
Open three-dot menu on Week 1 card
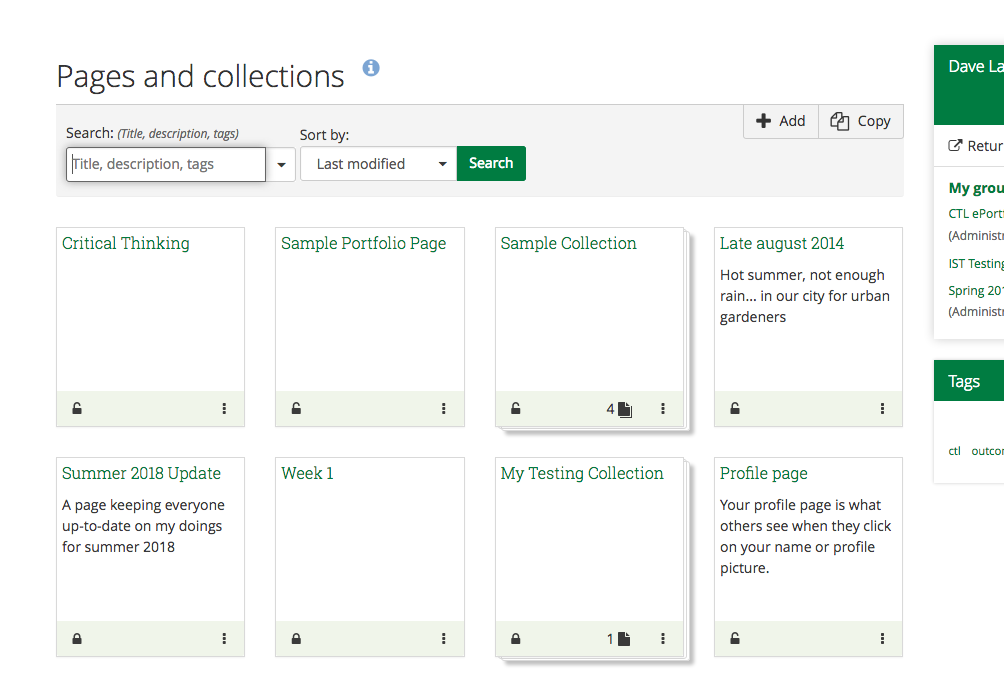[x=444, y=639]
